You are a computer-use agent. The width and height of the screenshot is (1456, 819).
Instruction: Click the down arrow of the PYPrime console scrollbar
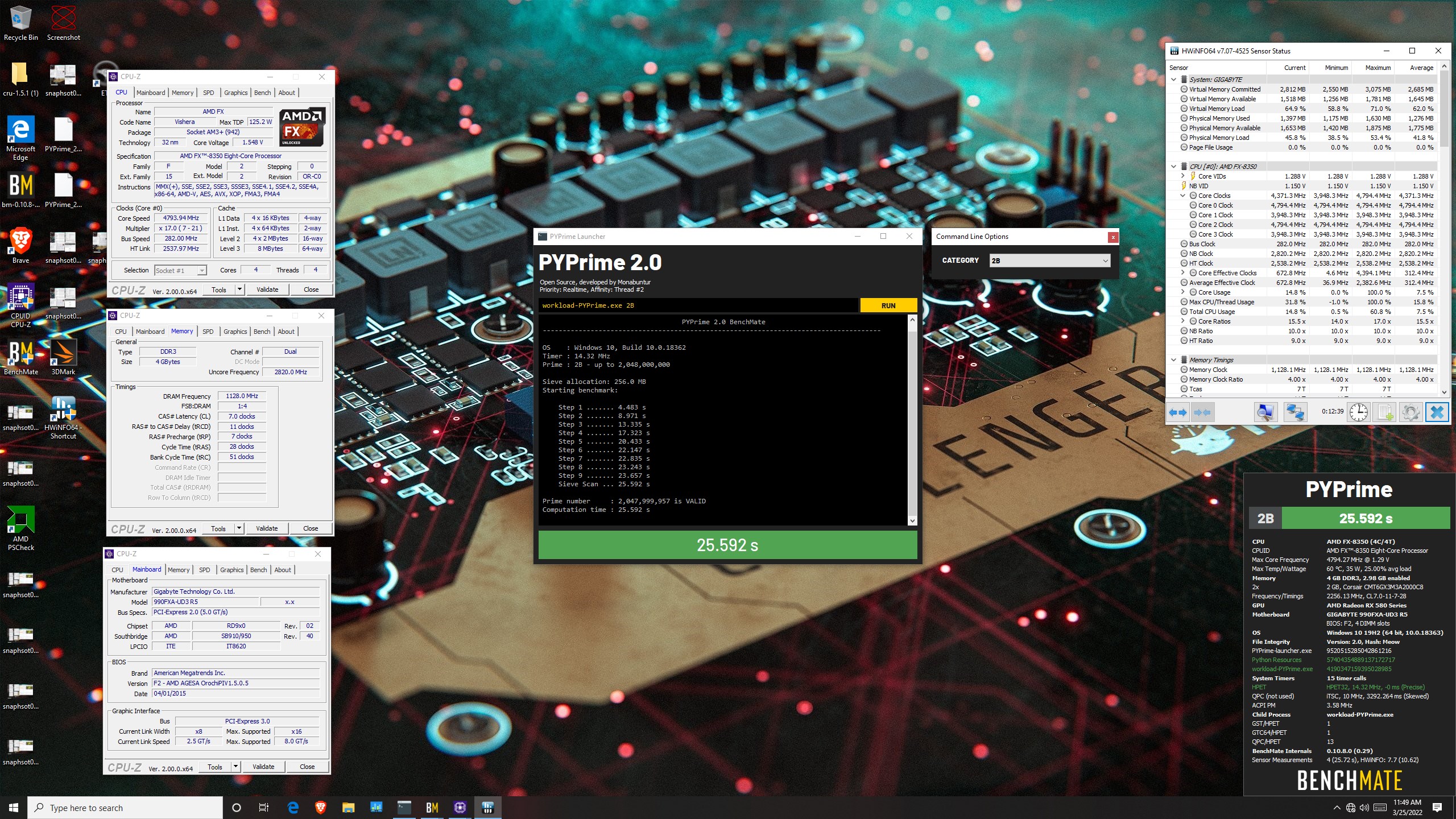pyautogui.click(x=912, y=520)
